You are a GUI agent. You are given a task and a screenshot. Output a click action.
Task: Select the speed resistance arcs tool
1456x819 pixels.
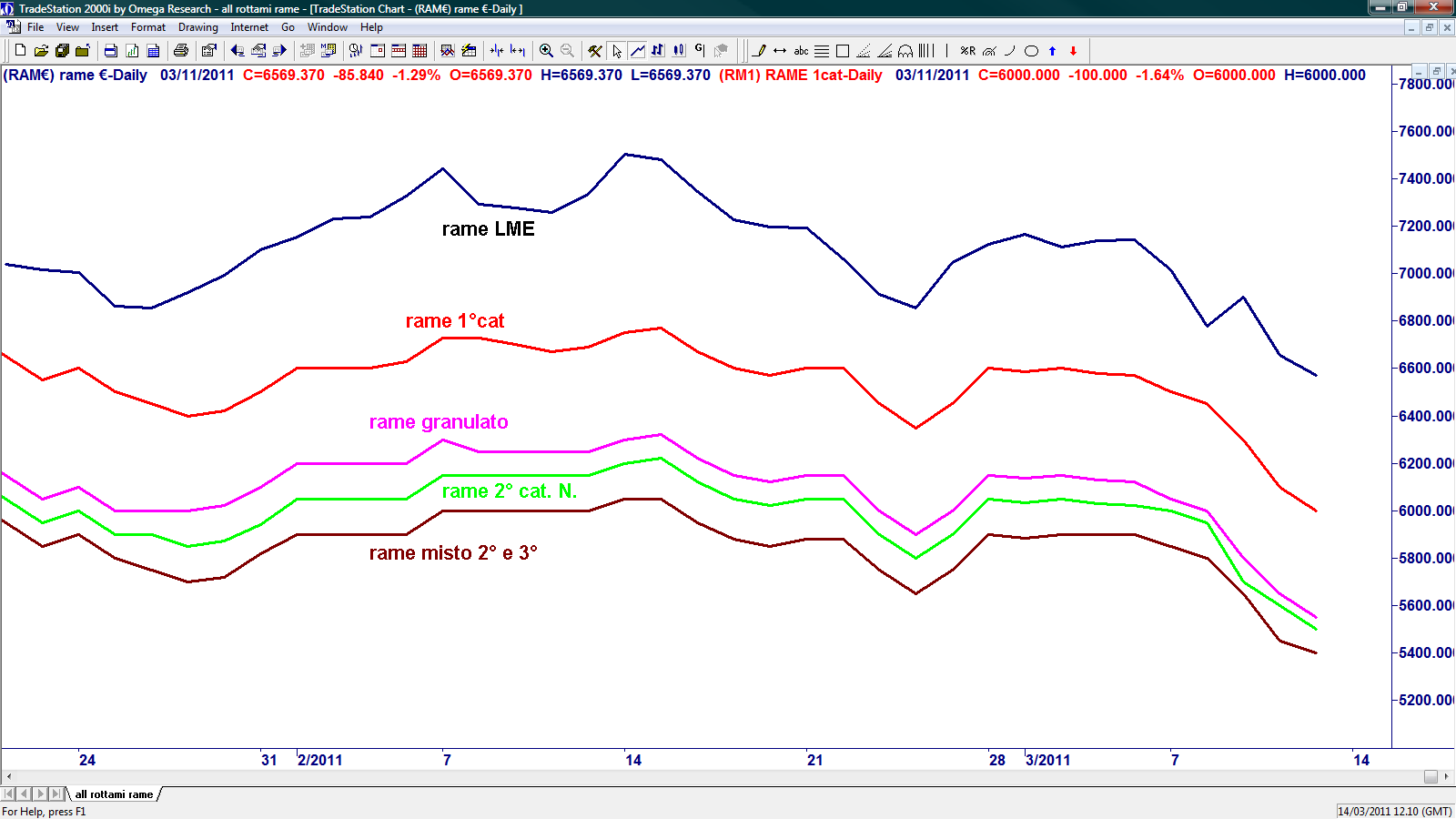pos(905,51)
